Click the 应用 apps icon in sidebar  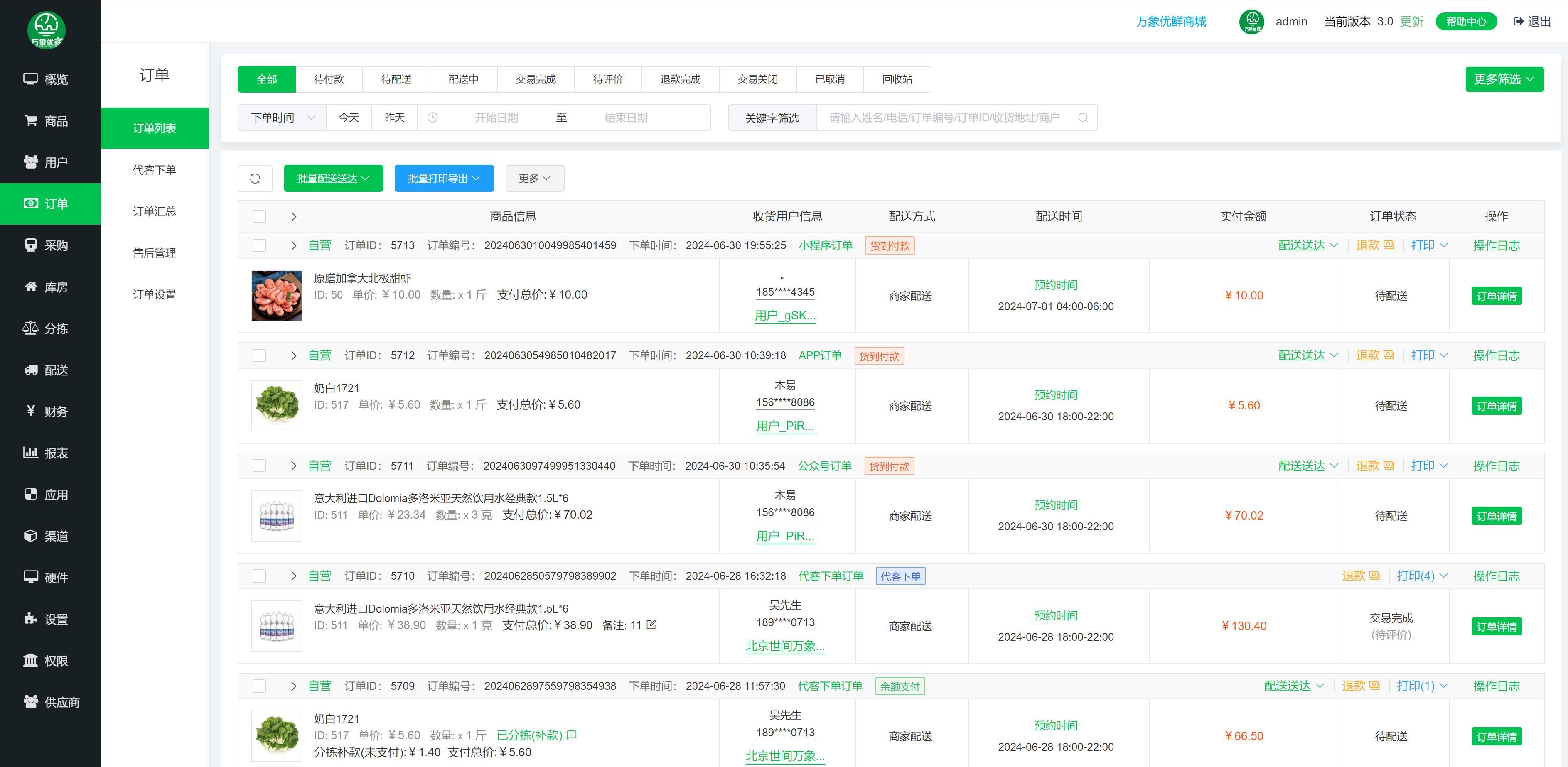[x=30, y=494]
